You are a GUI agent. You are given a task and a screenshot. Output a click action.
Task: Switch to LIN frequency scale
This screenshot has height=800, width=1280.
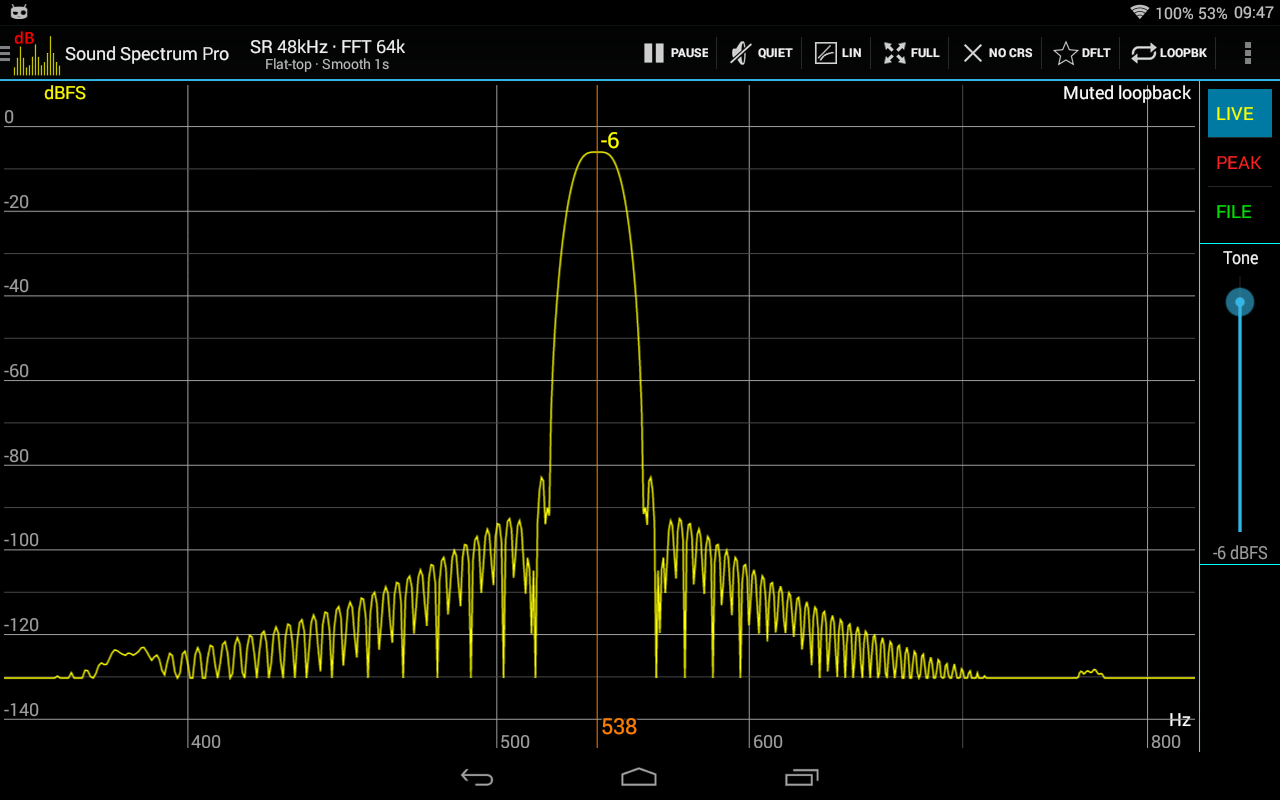tap(837, 53)
